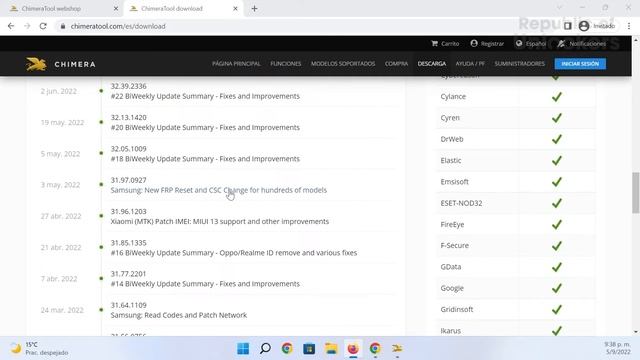Open the Español language selector
The width and height of the screenshot is (640, 360).
pyautogui.click(x=531, y=44)
